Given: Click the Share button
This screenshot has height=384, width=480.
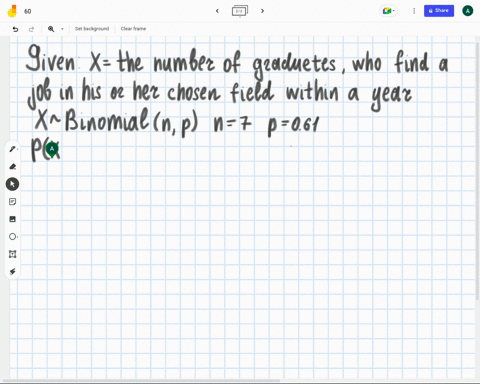Looking at the screenshot, I should click(x=439, y=11).
